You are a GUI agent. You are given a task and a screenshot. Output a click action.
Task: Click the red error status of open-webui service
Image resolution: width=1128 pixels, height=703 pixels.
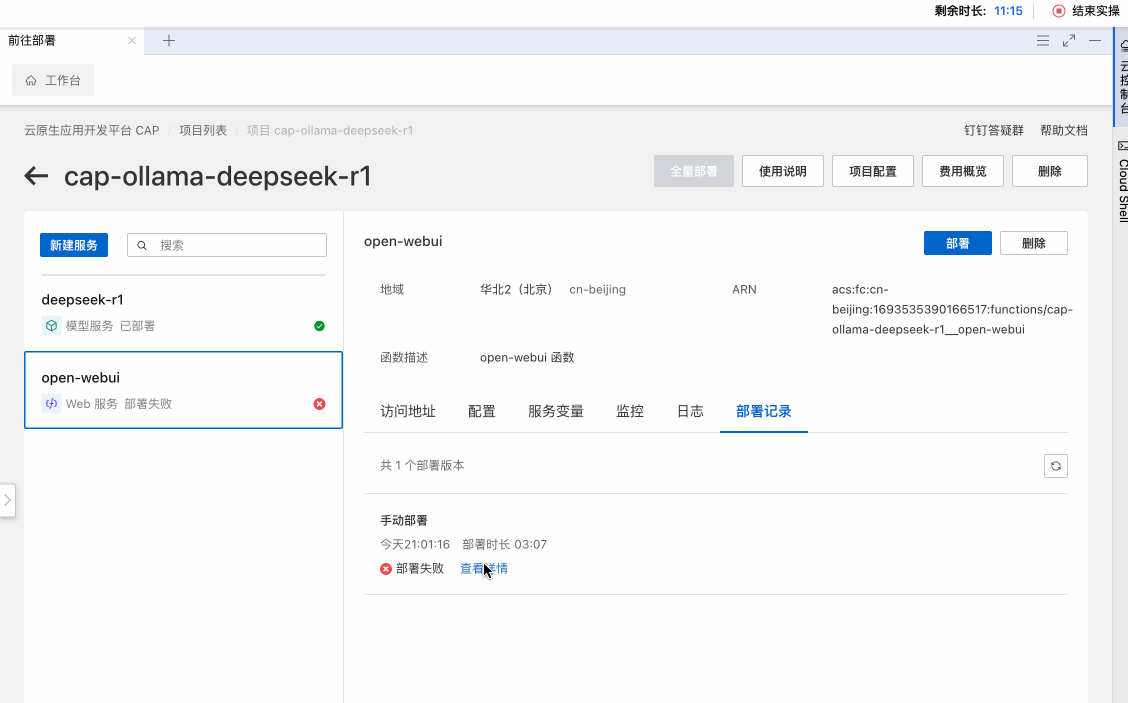pos(319,404)
